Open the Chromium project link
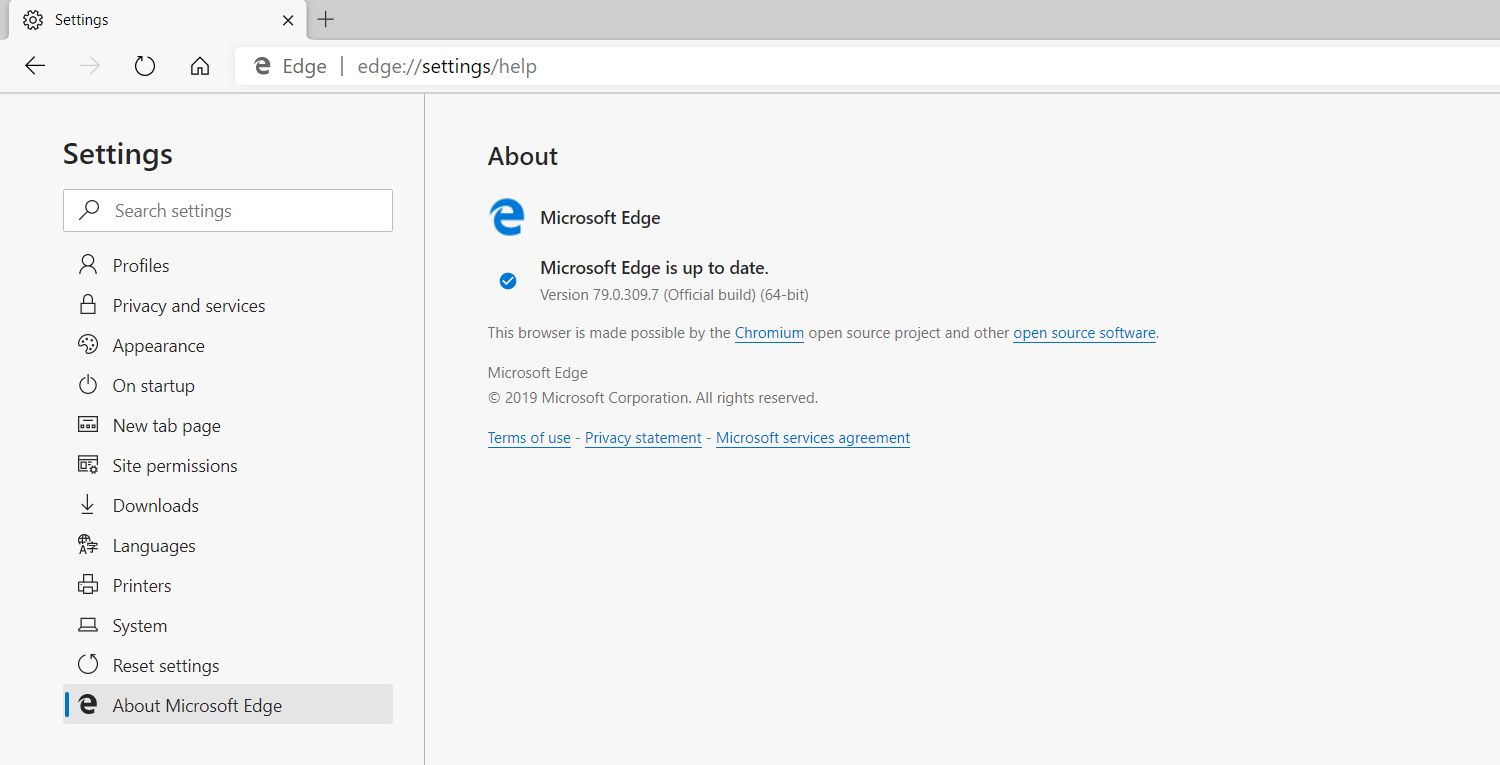Screen dimensions: 1500x765 click(x=769, y=333)
